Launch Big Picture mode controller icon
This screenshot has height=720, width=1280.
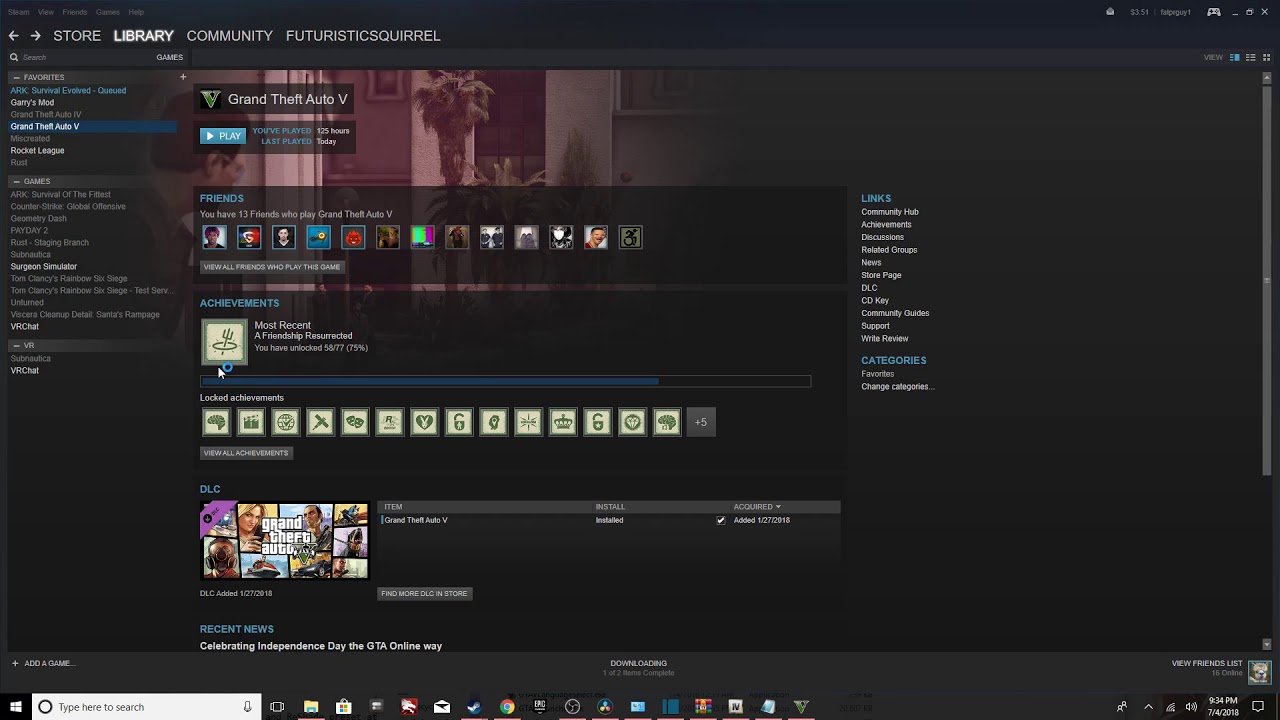(1213, 12)
